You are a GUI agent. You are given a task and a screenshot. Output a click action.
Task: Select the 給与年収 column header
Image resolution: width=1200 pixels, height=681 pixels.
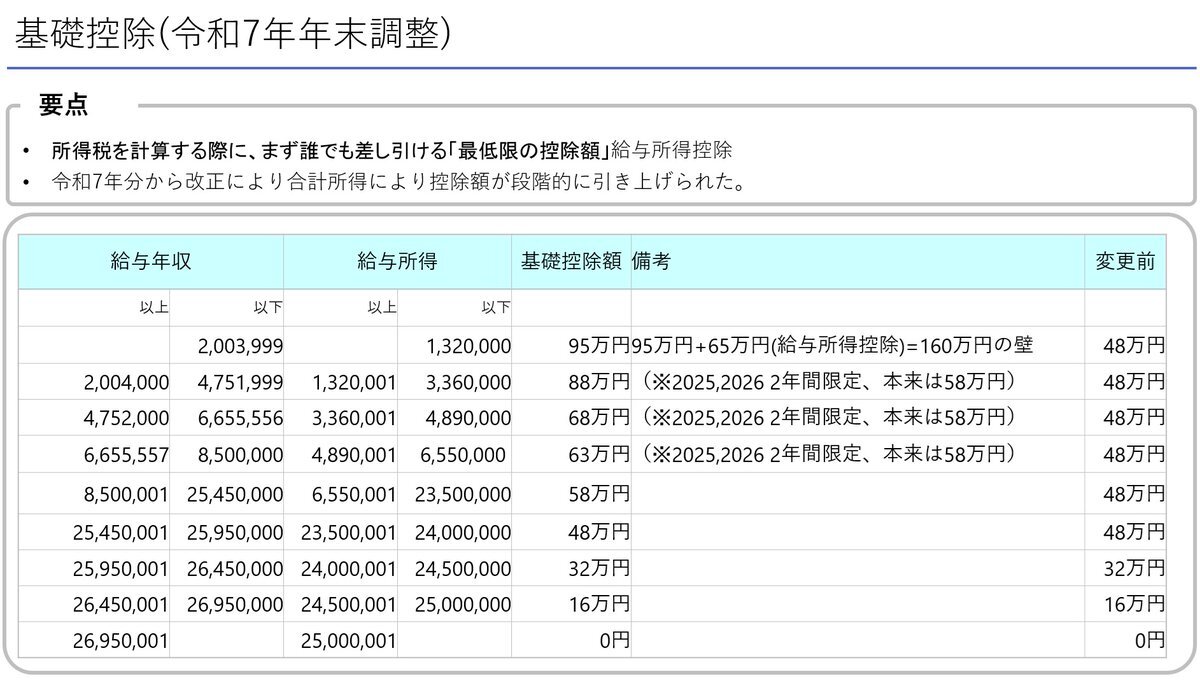[x=151, y=262]
